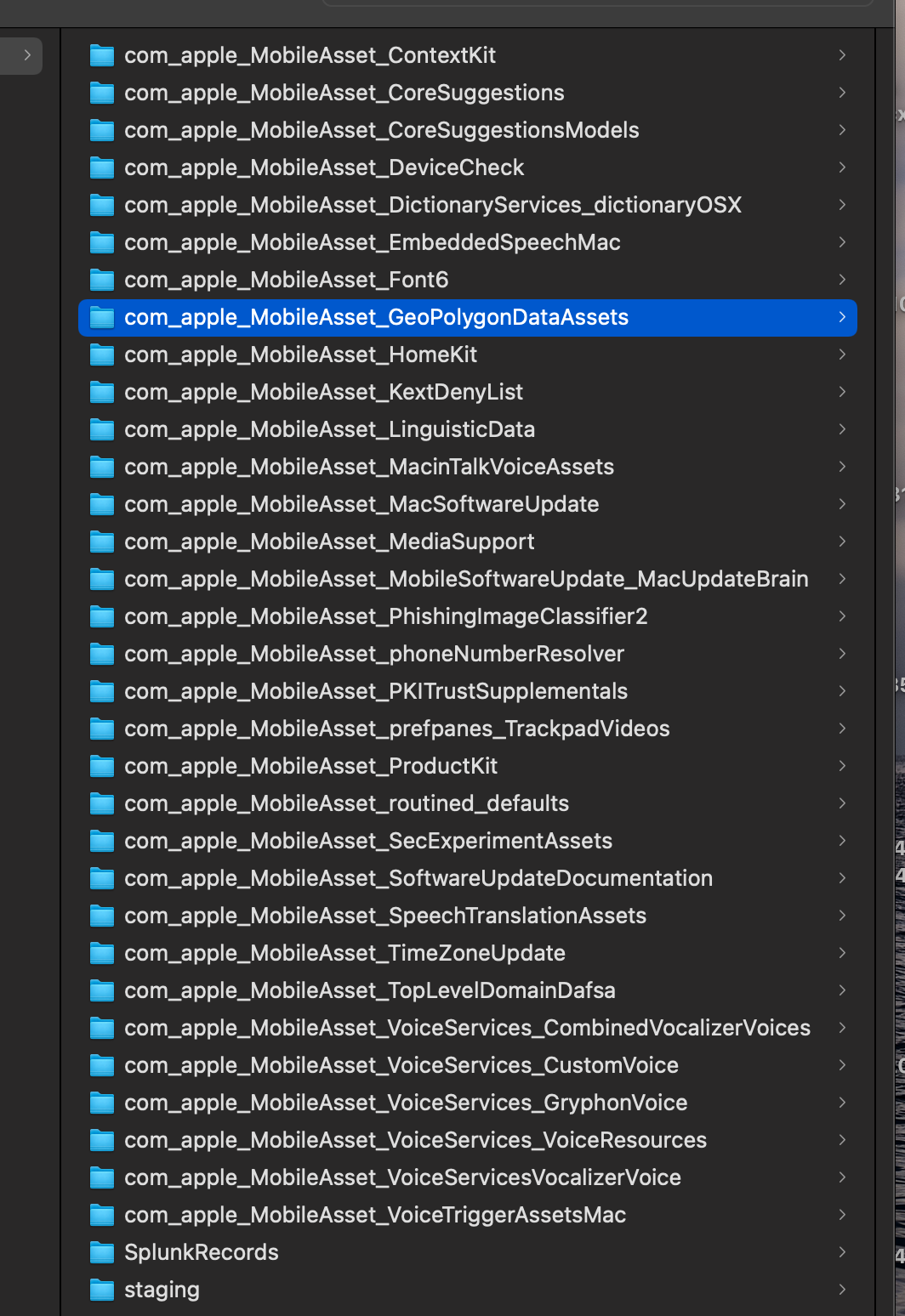The height and width of the screenshot is (1316, 905).
Task: Expand the phoneNumberResolver row chevron
Action: tap(842, 654)
